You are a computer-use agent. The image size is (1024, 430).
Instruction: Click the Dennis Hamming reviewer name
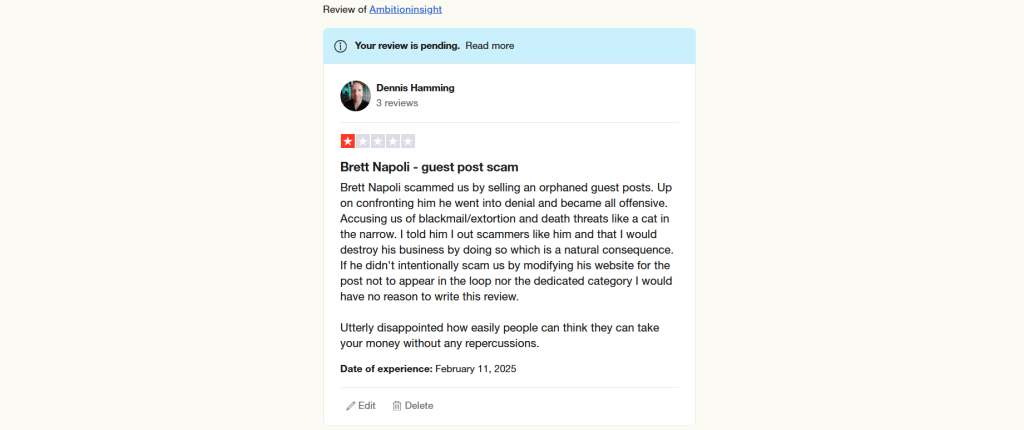[x=415, y=88]
